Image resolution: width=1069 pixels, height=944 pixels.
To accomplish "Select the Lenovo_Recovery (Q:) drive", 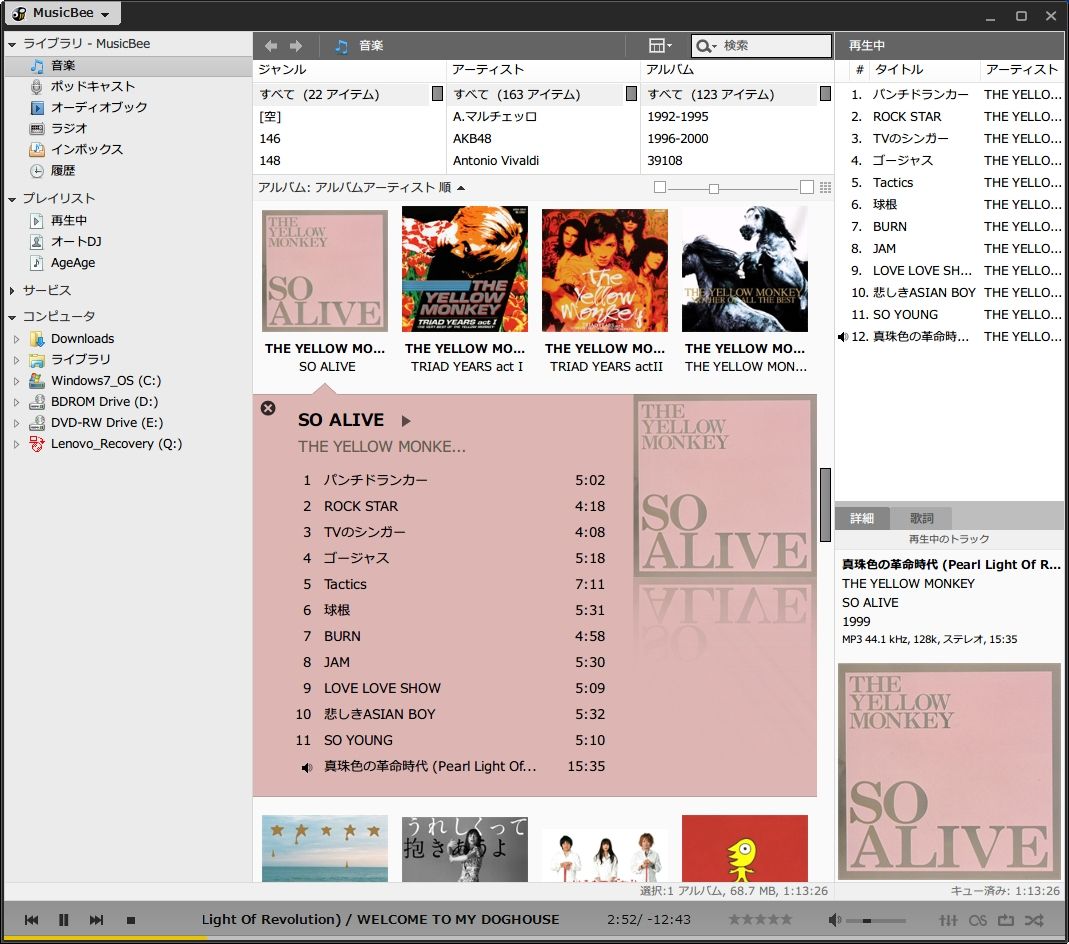I will point(116,444).
